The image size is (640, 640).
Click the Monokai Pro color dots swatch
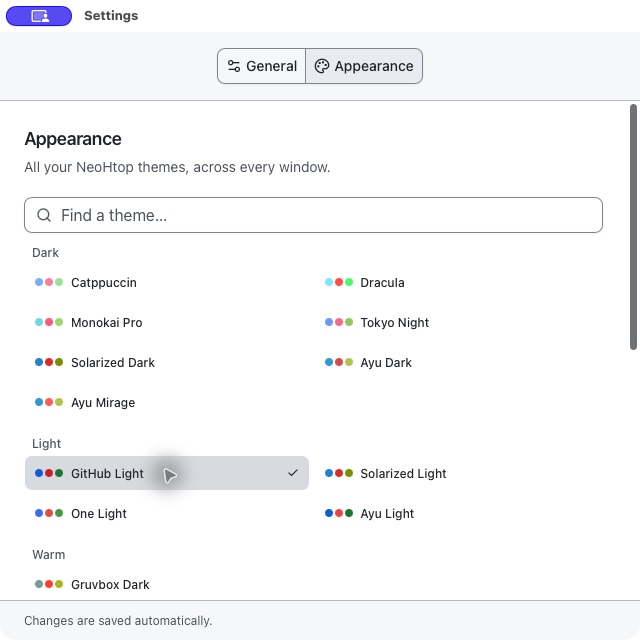[x=49, y=322]
